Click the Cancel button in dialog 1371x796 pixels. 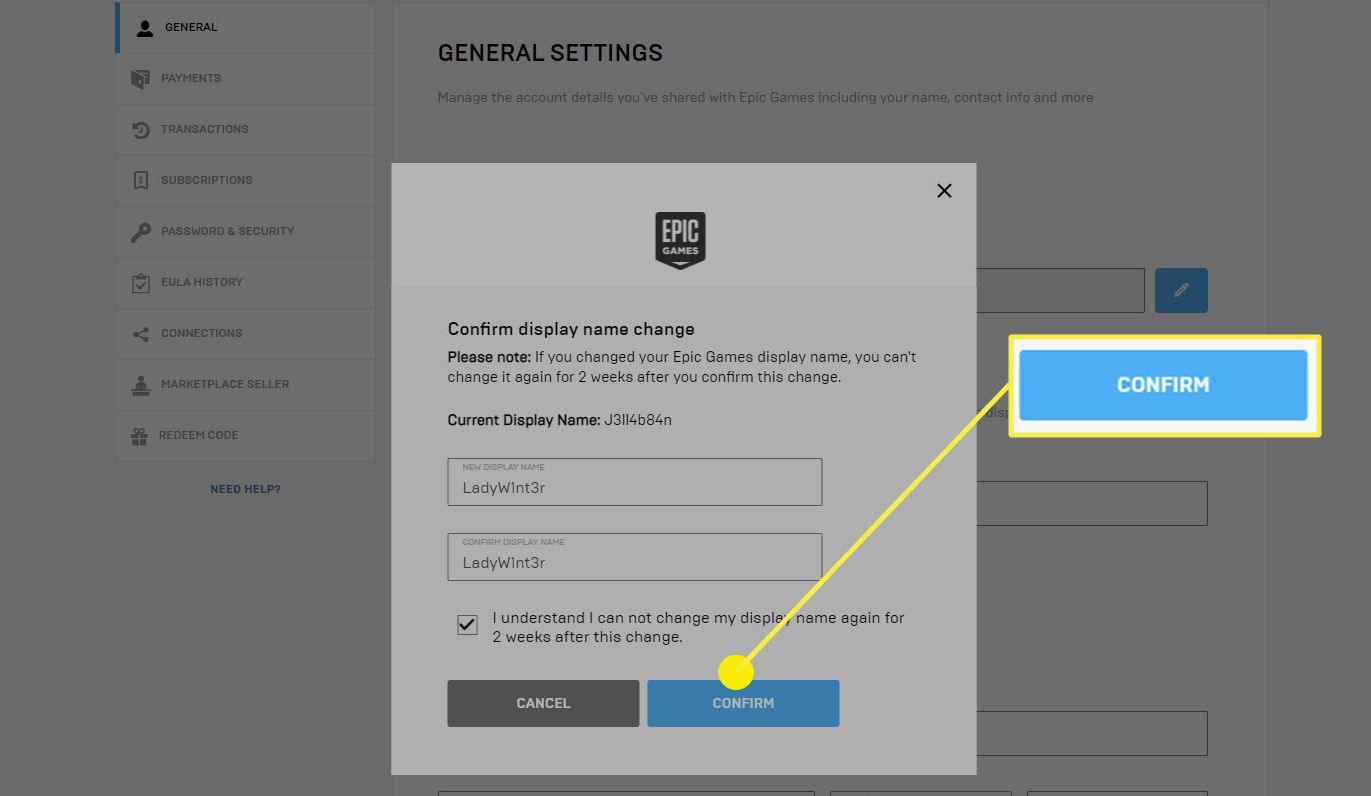click(543, 703)
